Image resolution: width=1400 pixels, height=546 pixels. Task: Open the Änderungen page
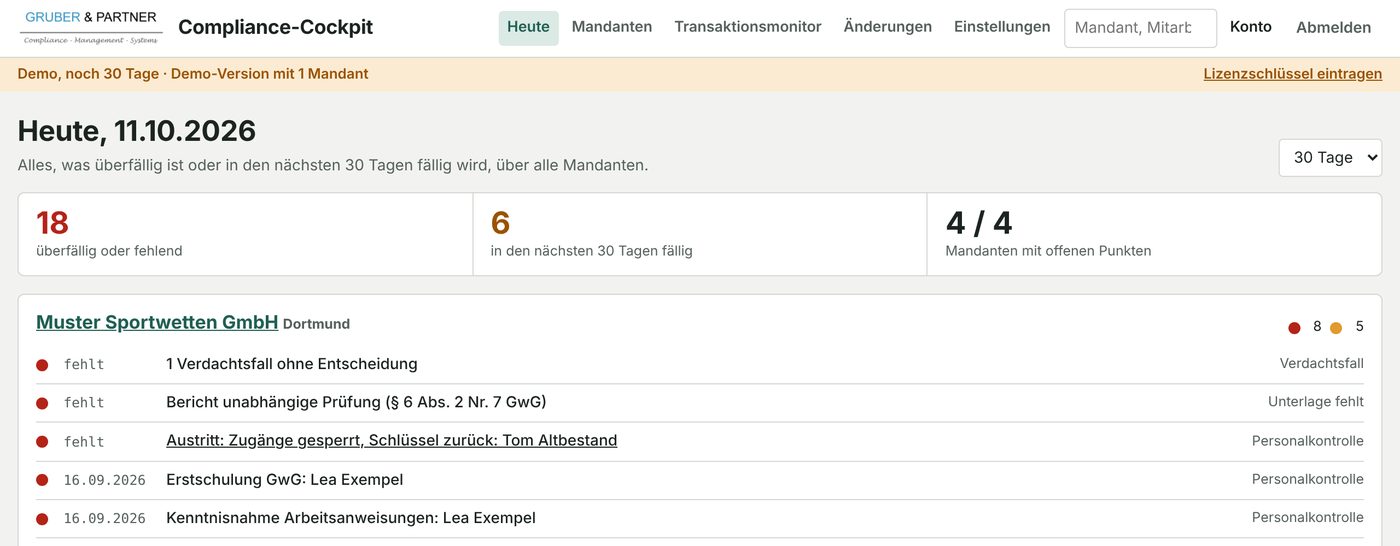tap(888, 27)
